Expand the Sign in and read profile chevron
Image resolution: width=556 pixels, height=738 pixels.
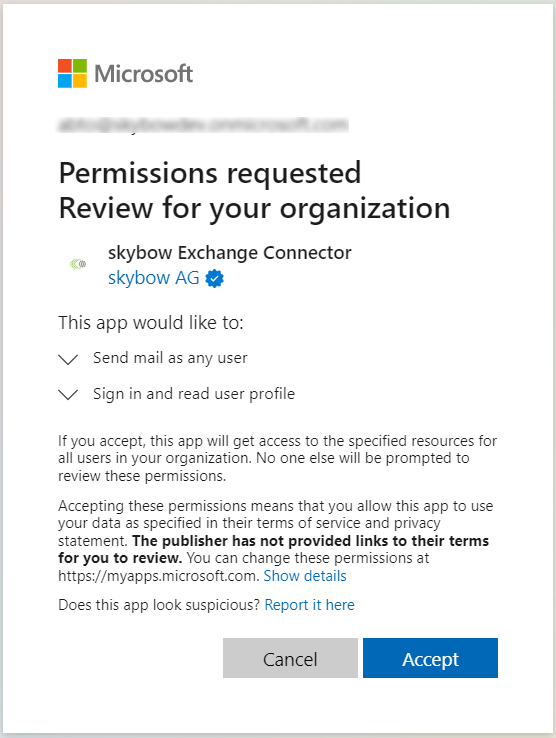(x=68, y=394)
